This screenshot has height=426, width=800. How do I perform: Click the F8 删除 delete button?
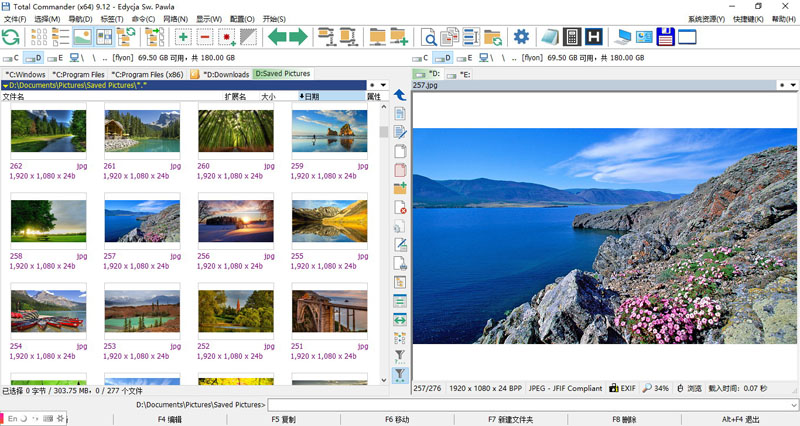click(624, 419)
